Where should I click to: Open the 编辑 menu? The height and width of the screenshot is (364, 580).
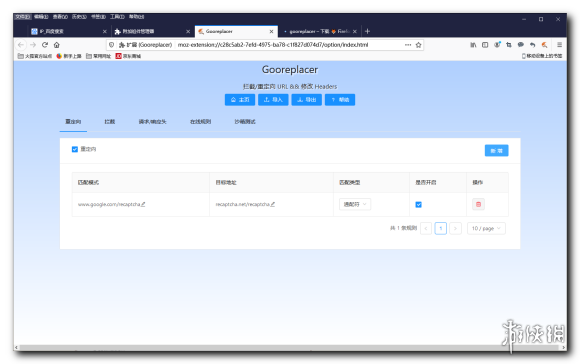point(41,17)
